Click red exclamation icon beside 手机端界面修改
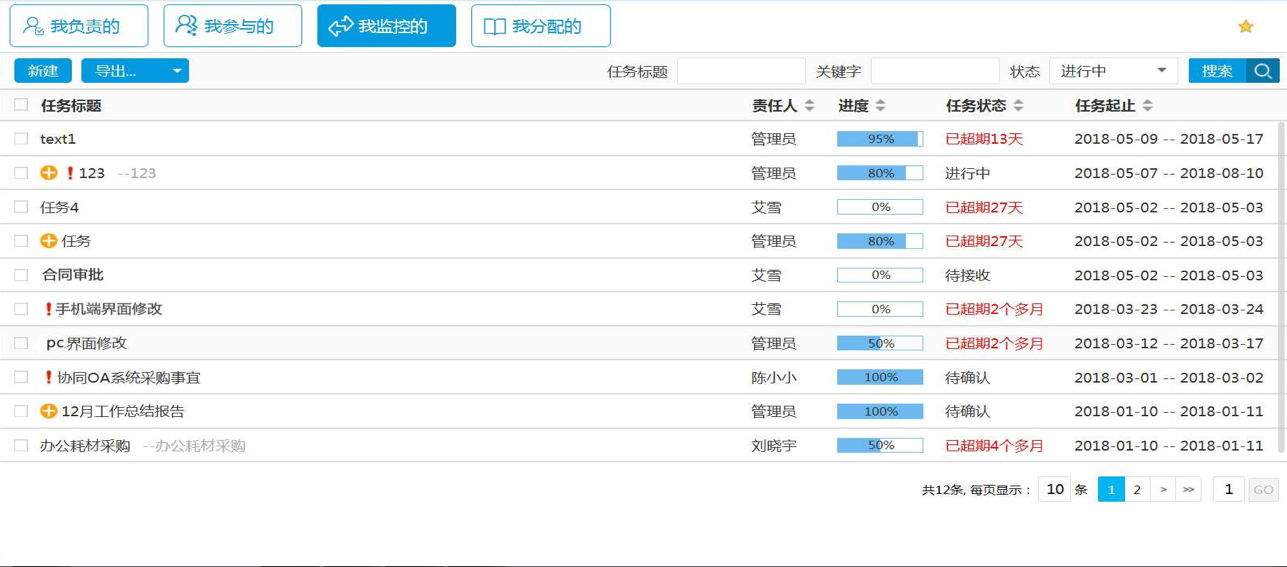 (x=48, y=309)
